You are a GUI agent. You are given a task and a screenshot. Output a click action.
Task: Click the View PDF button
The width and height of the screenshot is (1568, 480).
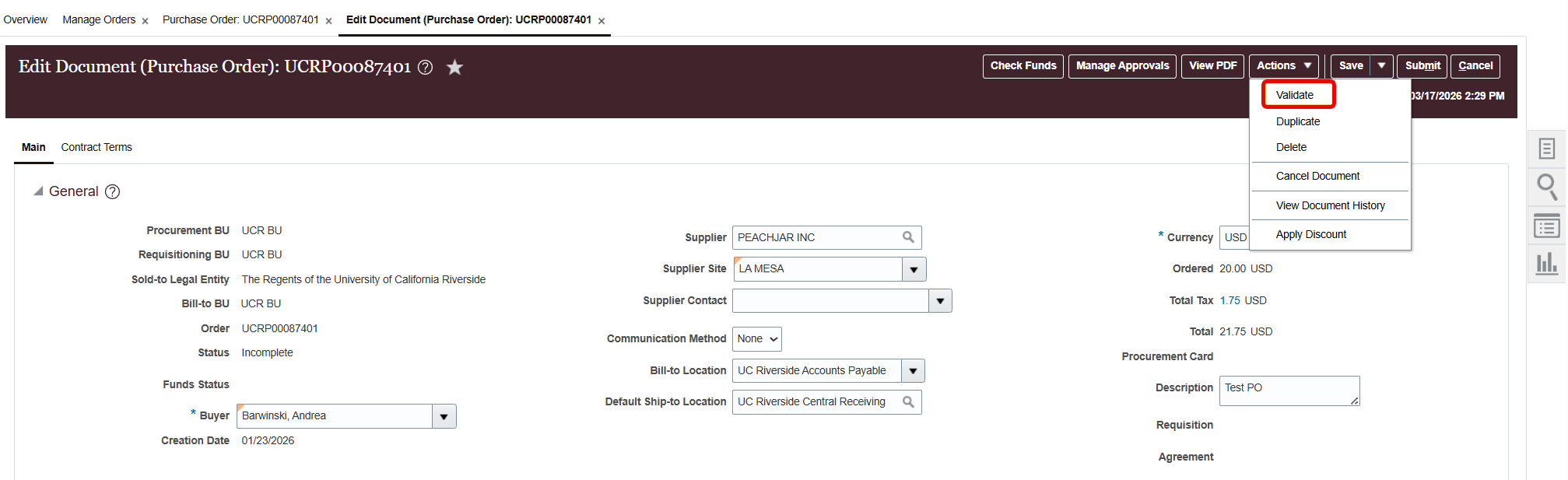point(1212,66)
